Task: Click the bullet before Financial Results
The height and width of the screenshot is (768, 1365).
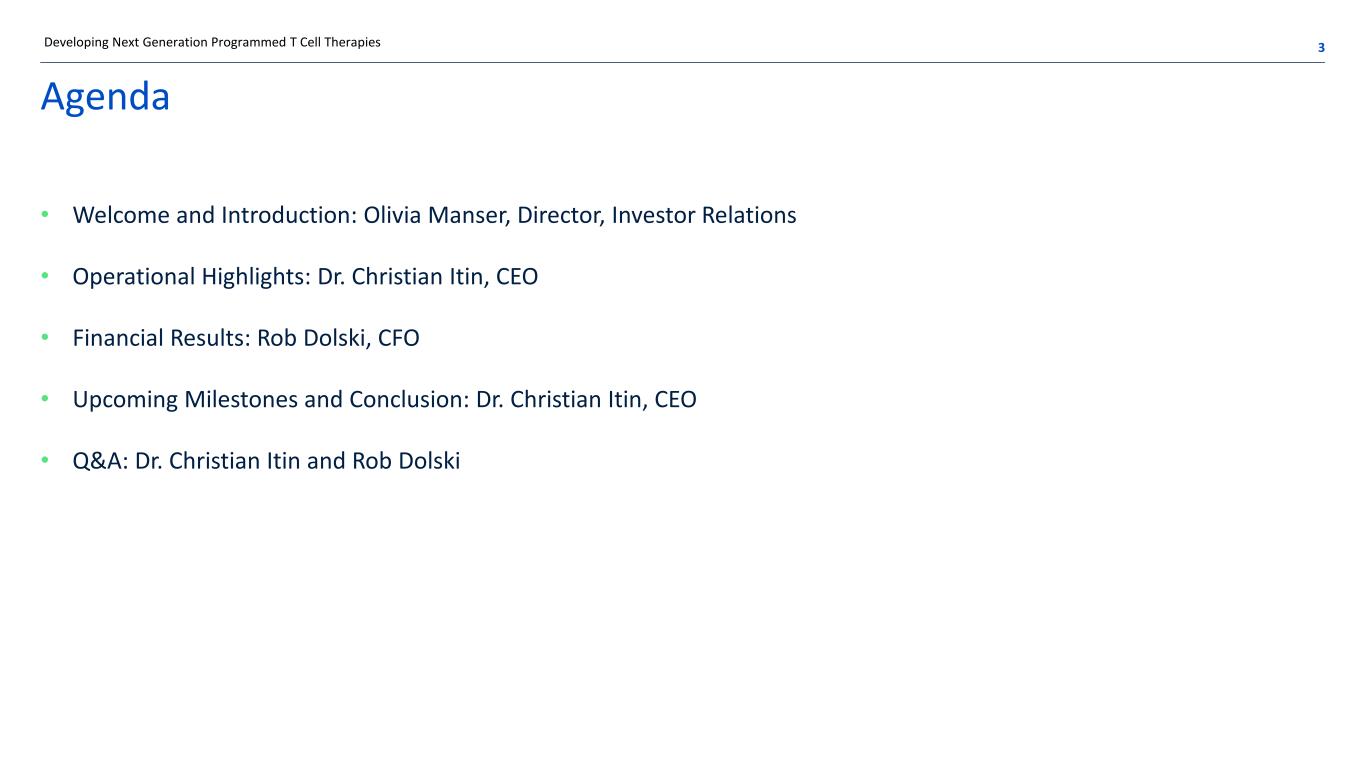Action: point(44,338)
